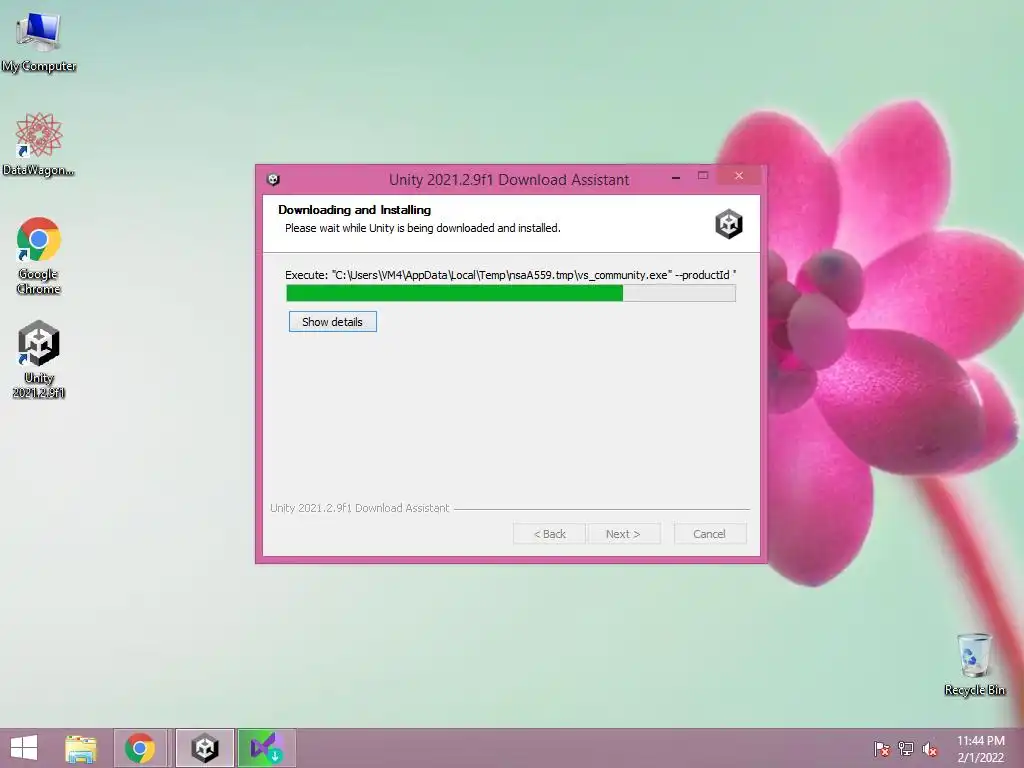Open the network status tray icon
This screenshot has height=768, width=1024.
(x=906, y=749)
